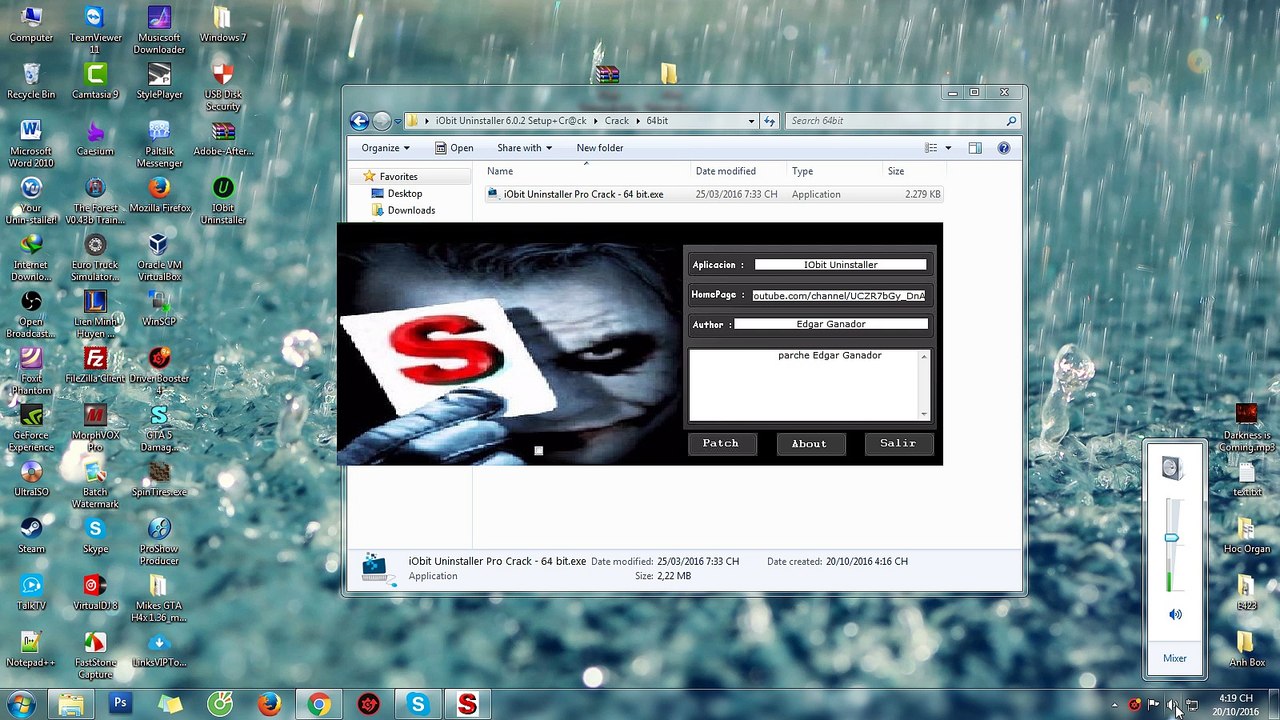Image resolution: width=1280 pixels, height=720 pixels.
Task: Select Desktop in navigation pane
Action: (x=404, y=193)
